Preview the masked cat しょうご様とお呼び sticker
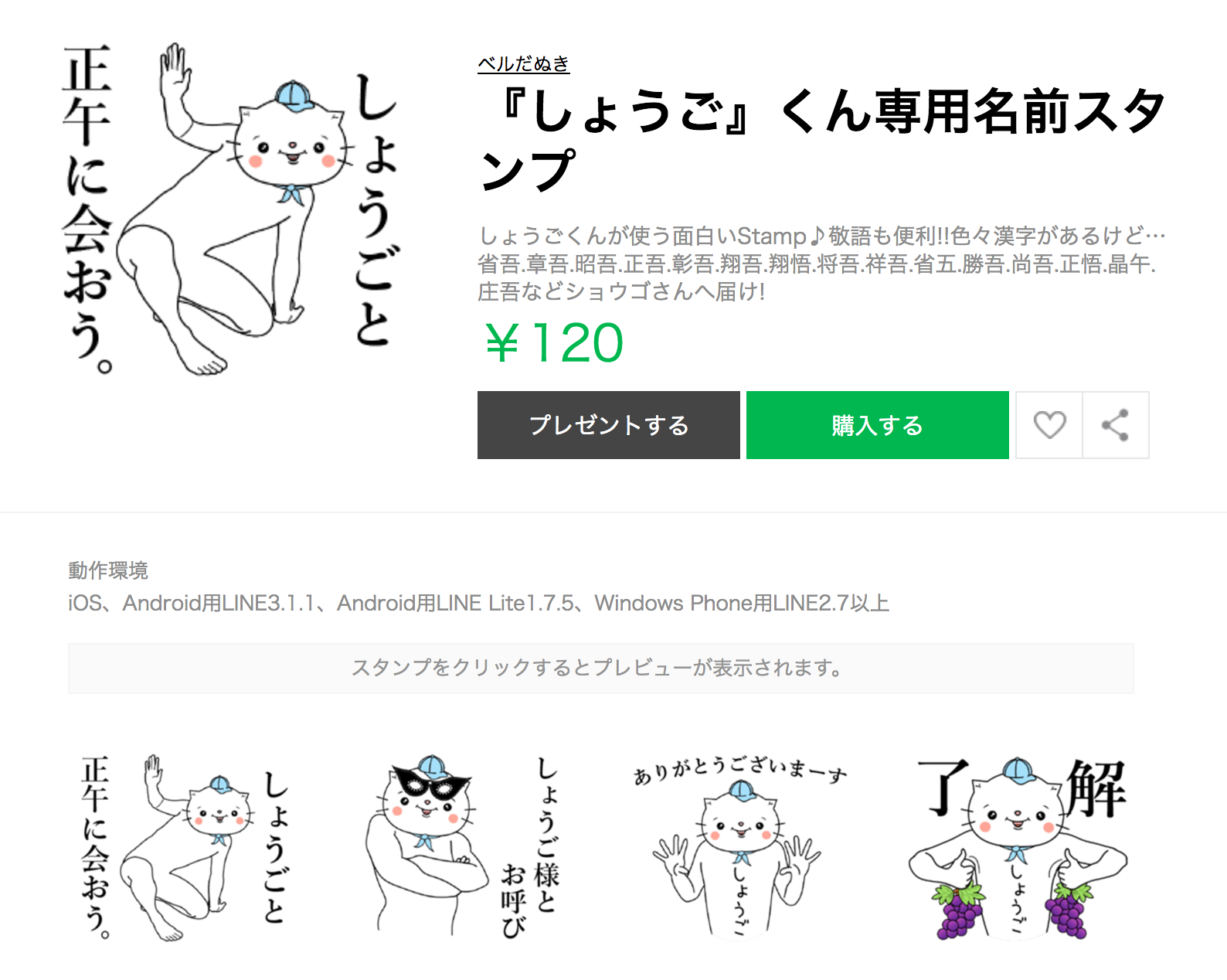Image resolution: width=1227 pixels, height=980 pixels. pyautogui.click(x=464, y=848)
